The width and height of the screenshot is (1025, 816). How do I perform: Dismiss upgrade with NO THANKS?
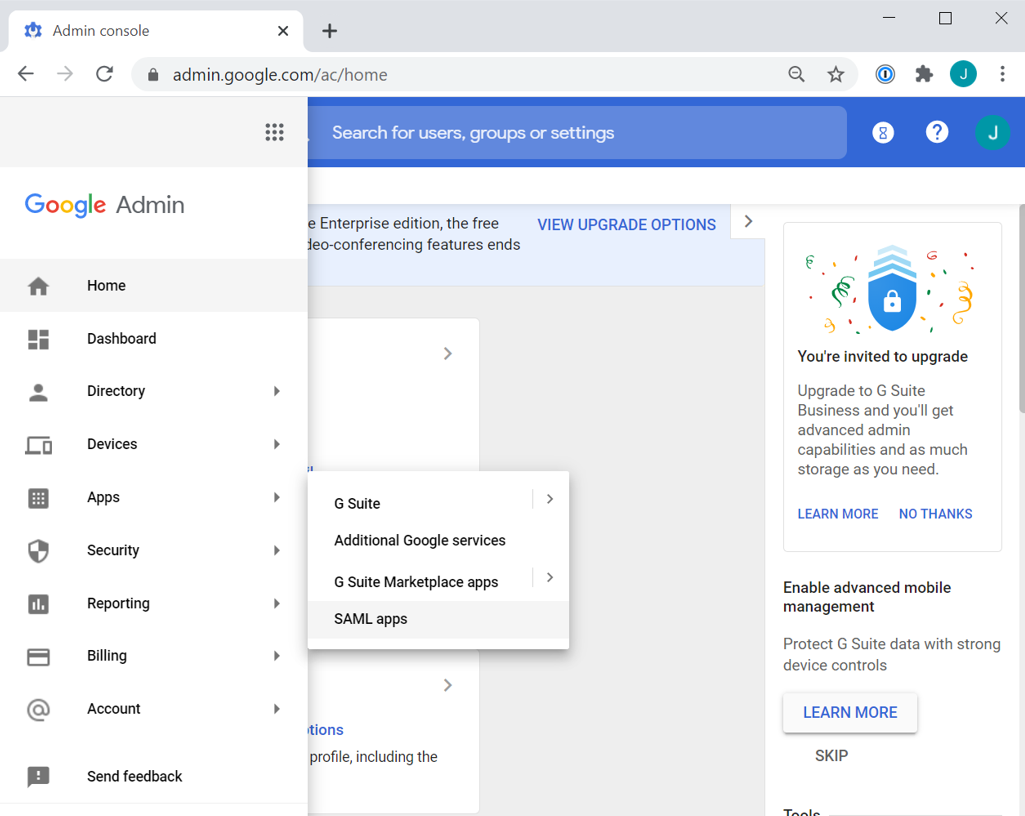935,514
